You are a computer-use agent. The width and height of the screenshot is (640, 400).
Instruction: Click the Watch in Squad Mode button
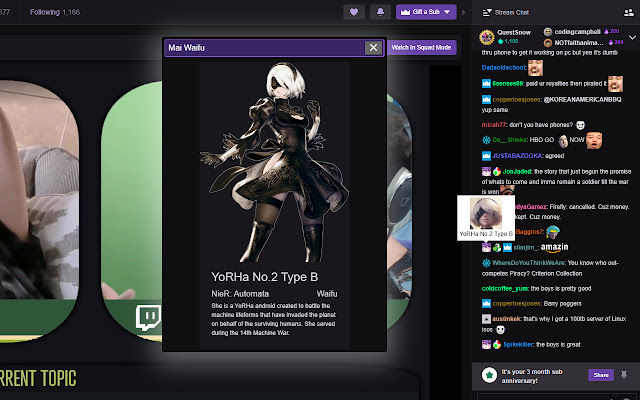421,47
